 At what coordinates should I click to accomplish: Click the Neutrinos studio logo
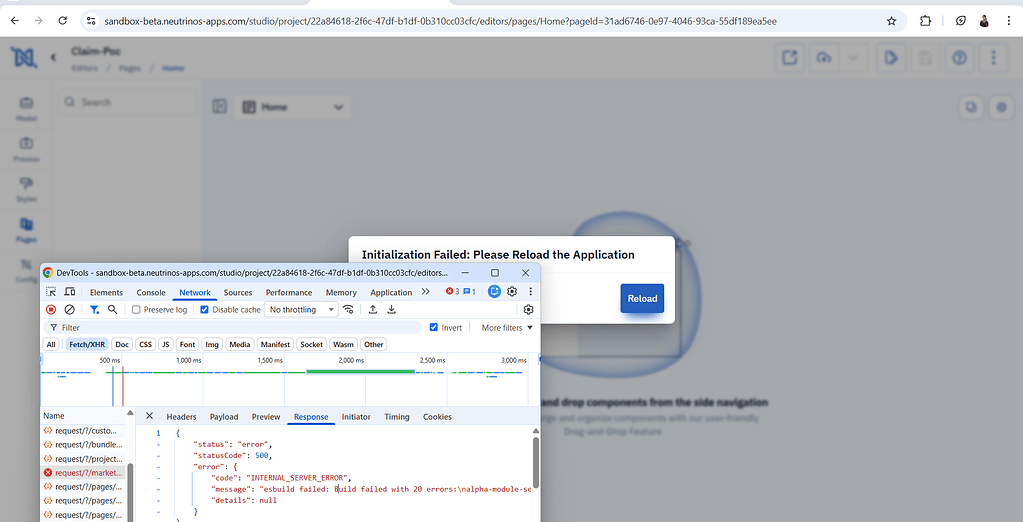[23, 57]
